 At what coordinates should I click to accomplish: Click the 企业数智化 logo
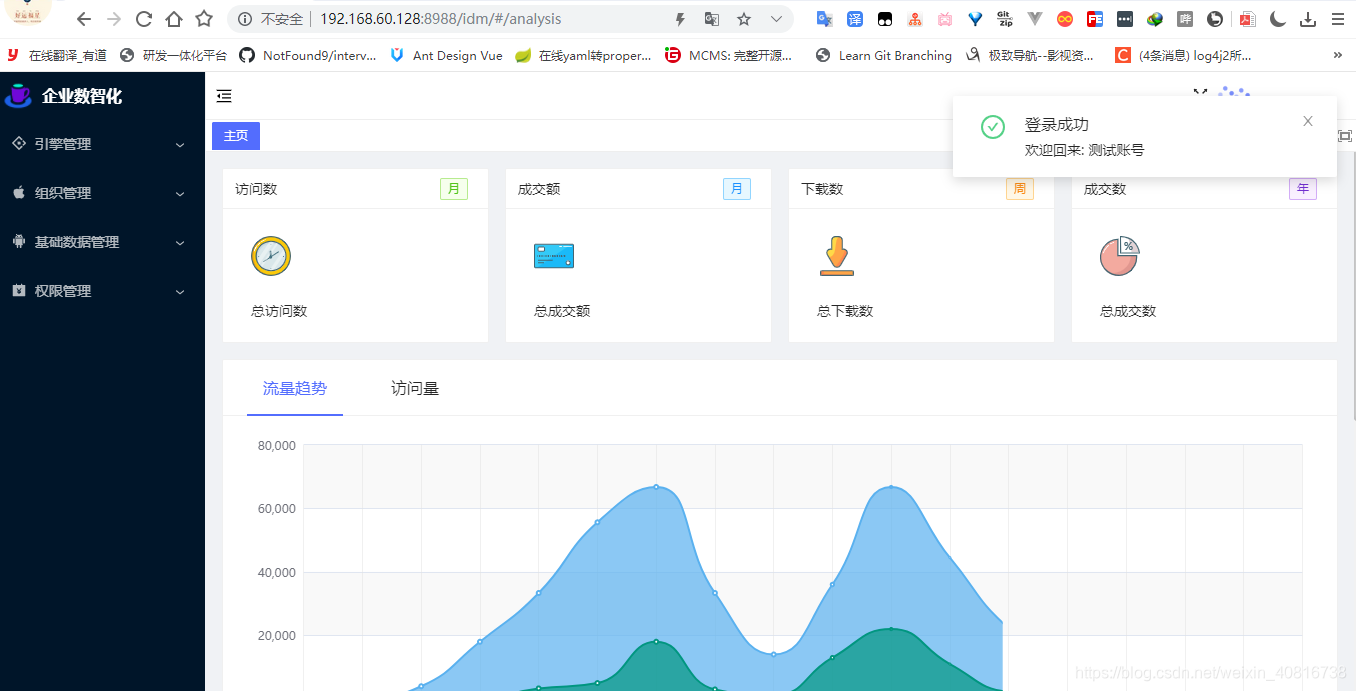[64, 96]
